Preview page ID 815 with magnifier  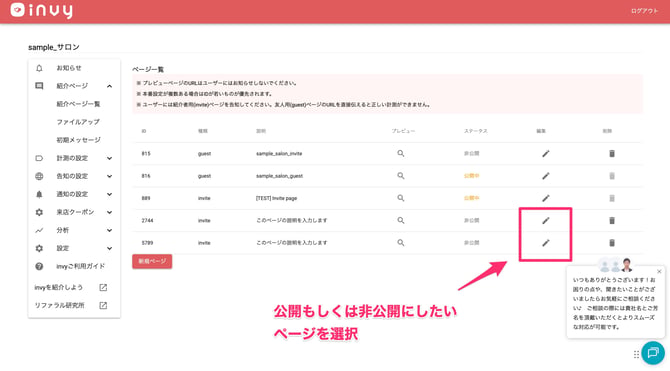(x=400, y=153)
